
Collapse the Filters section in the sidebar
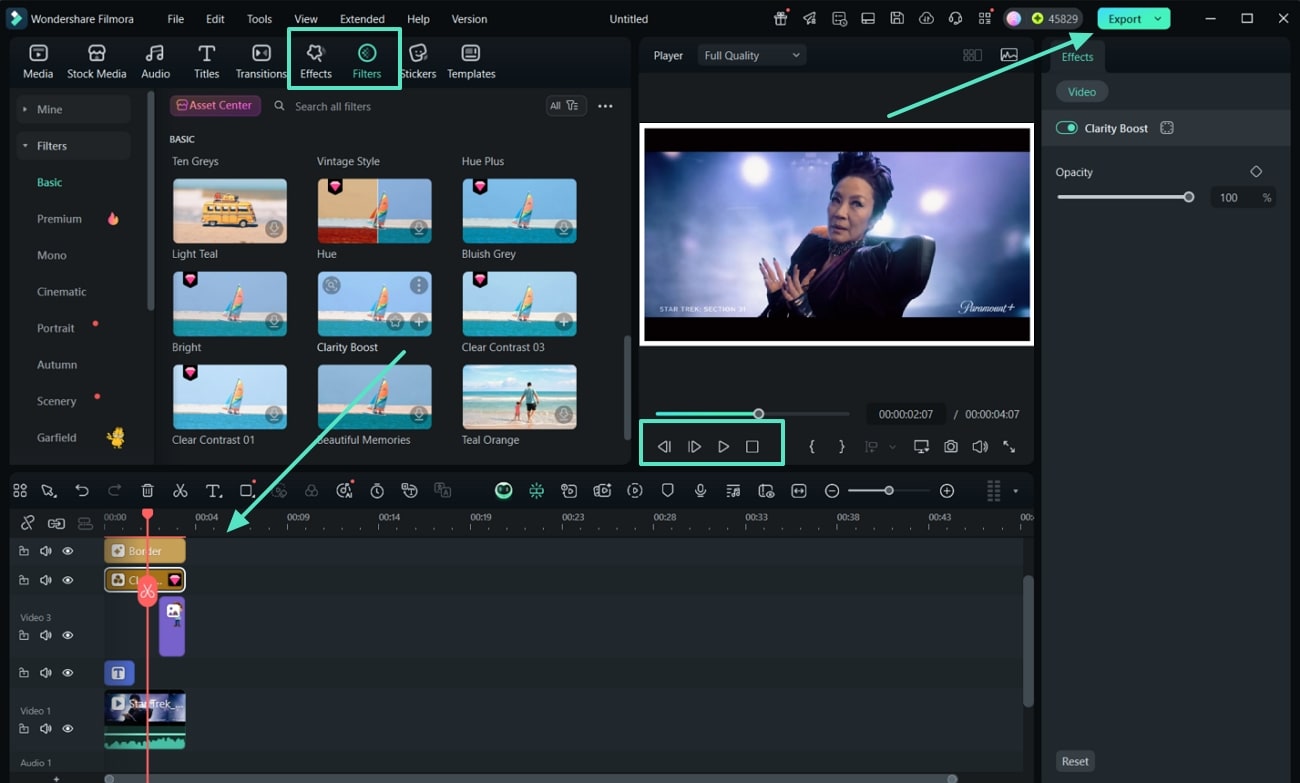pos(72,146)
